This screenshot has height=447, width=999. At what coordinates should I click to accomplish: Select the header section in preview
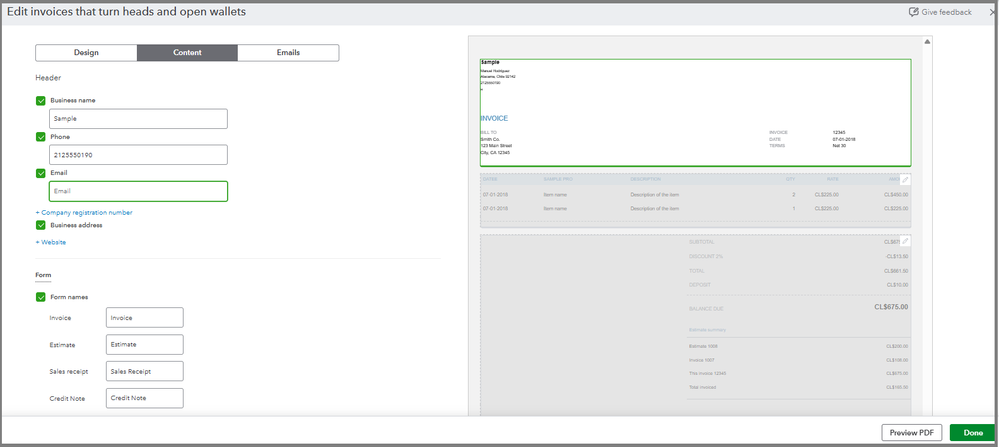pos(696,113)
